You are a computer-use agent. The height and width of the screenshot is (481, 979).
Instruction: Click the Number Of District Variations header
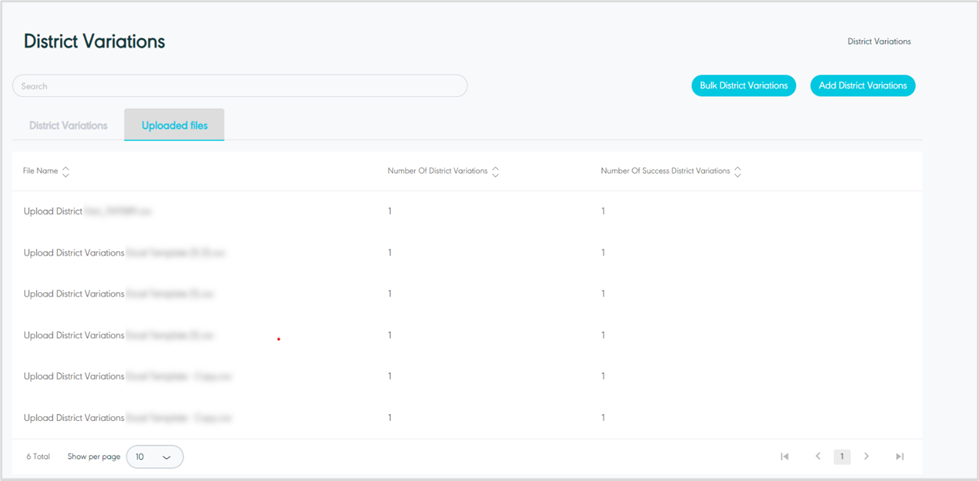438,171
